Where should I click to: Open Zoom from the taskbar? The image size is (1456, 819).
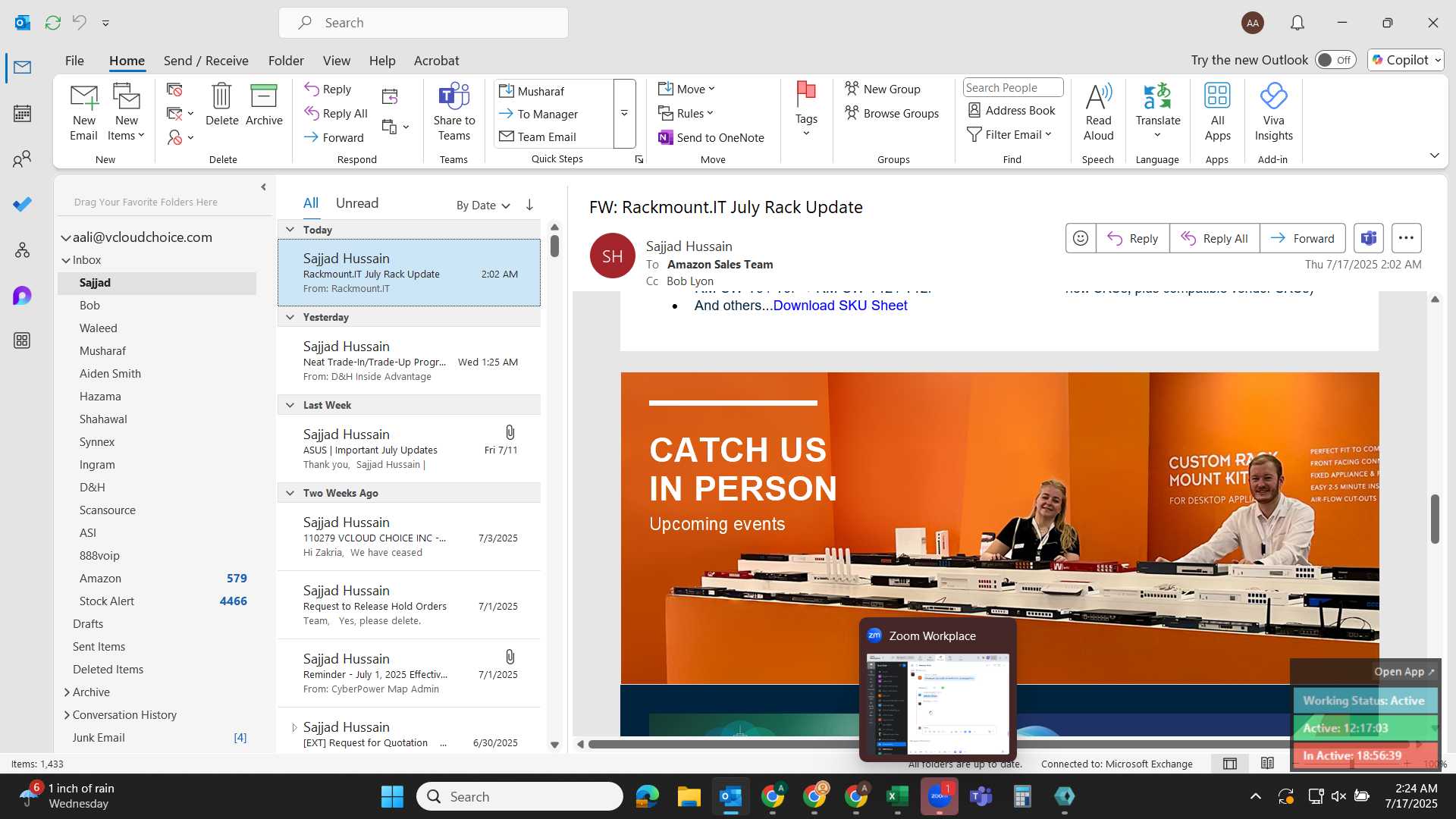[x=939, y=796]
